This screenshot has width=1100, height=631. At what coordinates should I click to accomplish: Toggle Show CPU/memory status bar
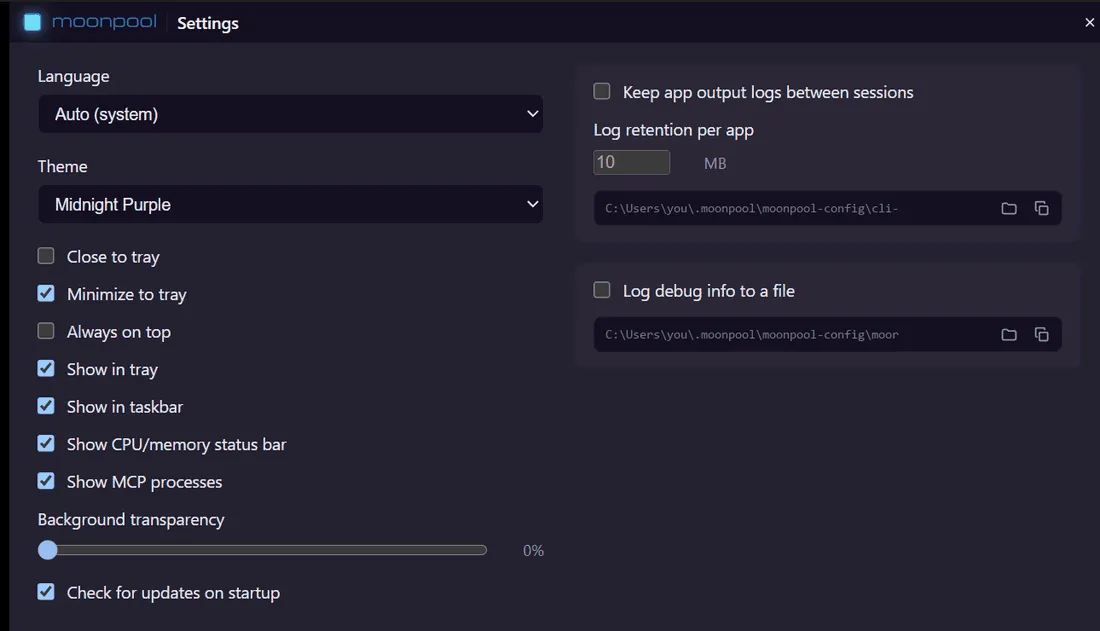coord(46,444)
